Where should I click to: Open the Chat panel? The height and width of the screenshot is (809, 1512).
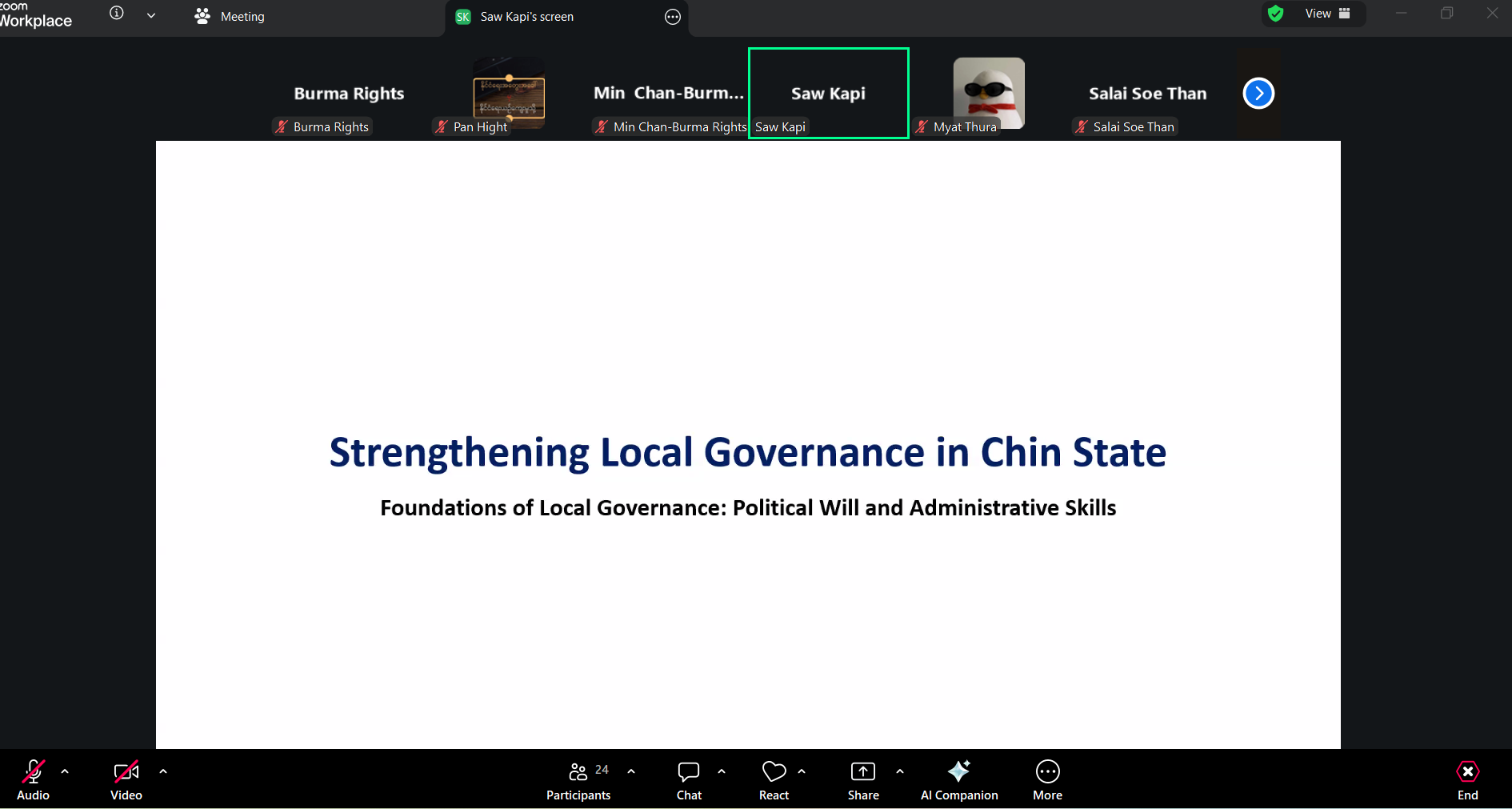[x=689, y=780]
